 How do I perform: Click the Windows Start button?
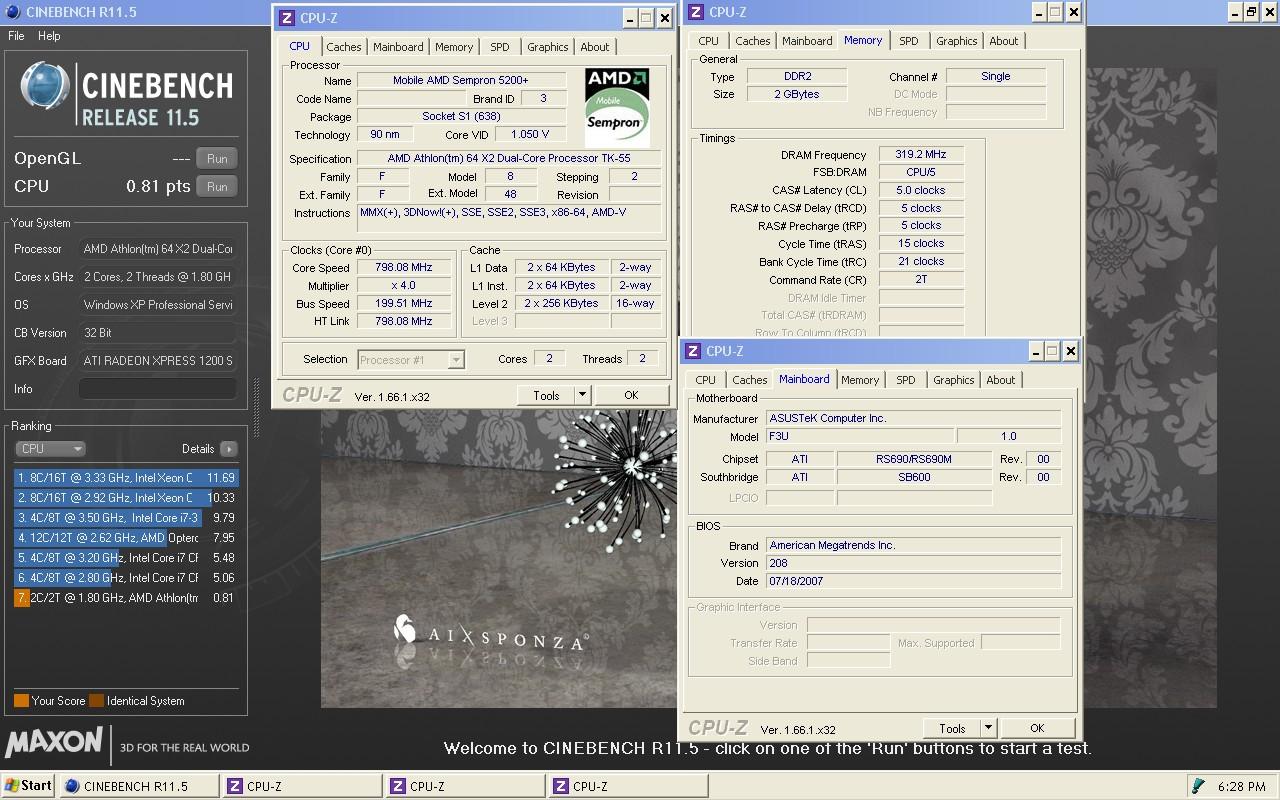pos(29,785)
